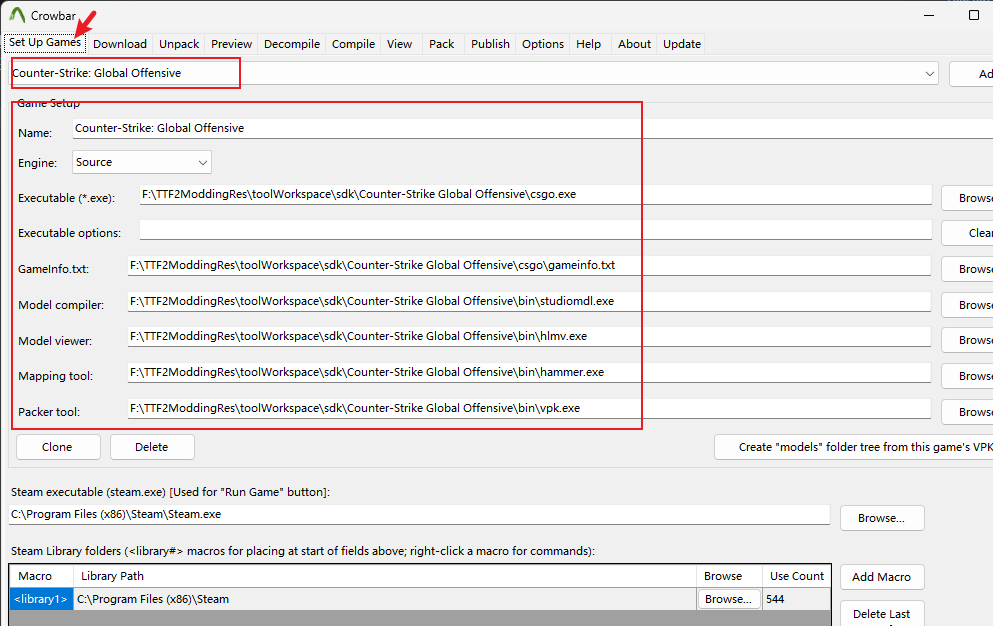The height and width of the screenshot is (626, 993).
Task: Browse for the Steam executable
Action: (881, 518)
